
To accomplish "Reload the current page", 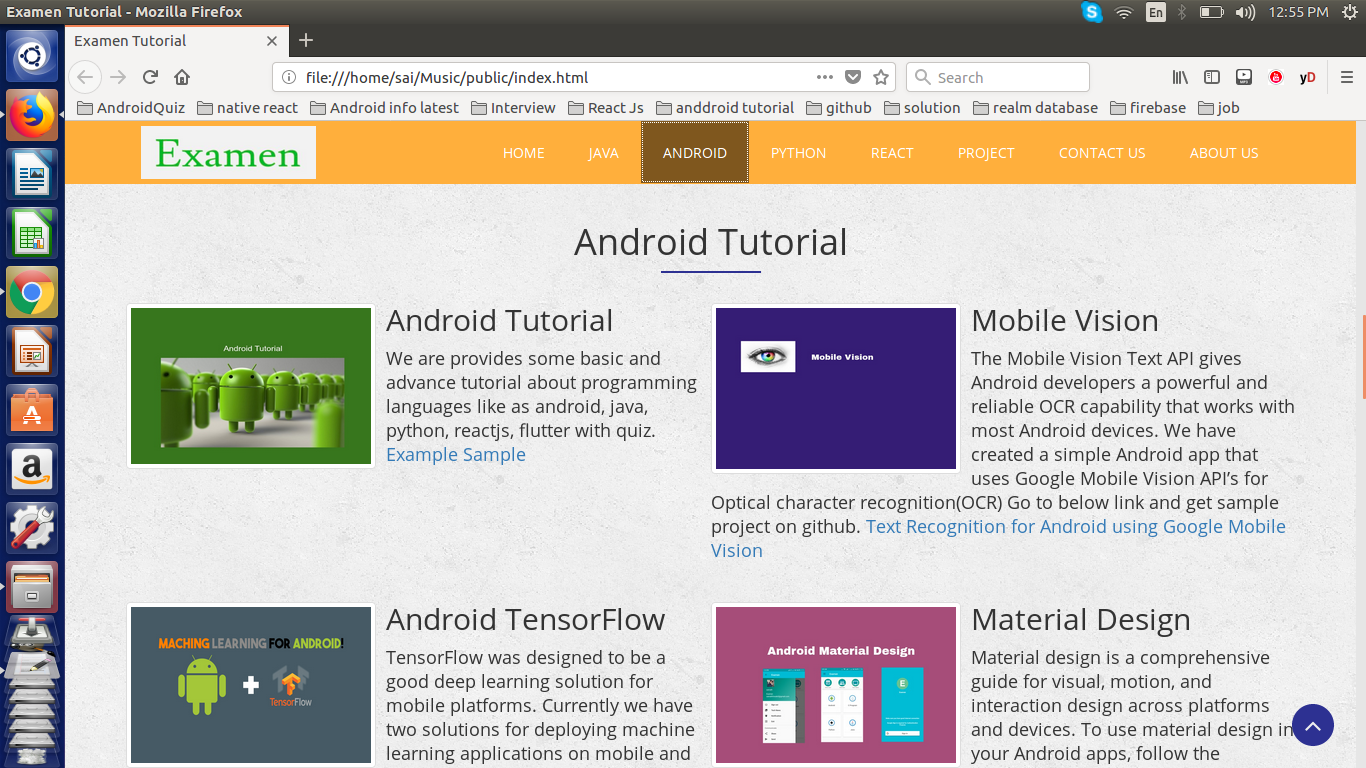I will (x=150, y=77).
